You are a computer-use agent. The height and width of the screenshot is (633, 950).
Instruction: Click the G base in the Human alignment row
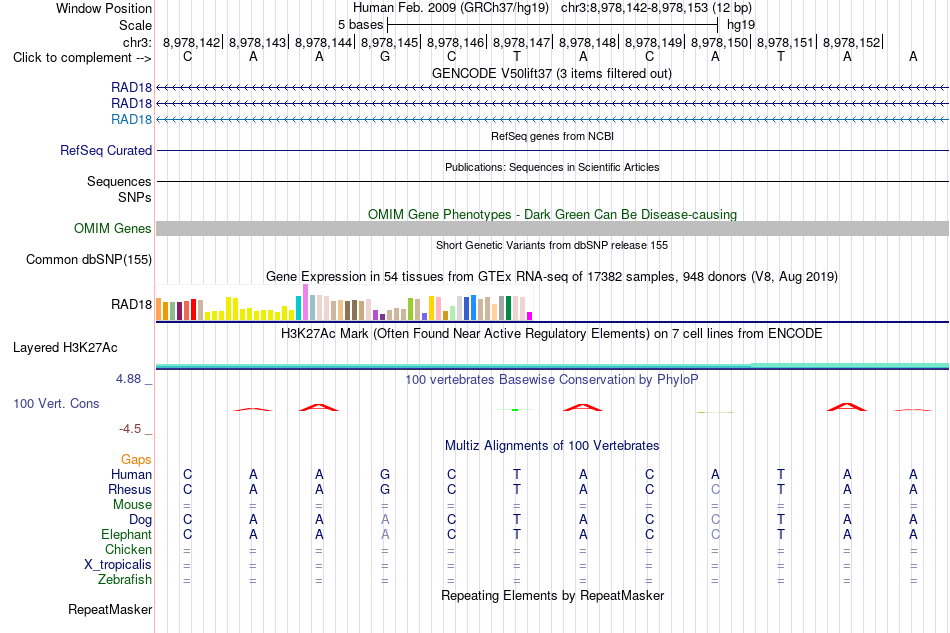click(385, 474)
